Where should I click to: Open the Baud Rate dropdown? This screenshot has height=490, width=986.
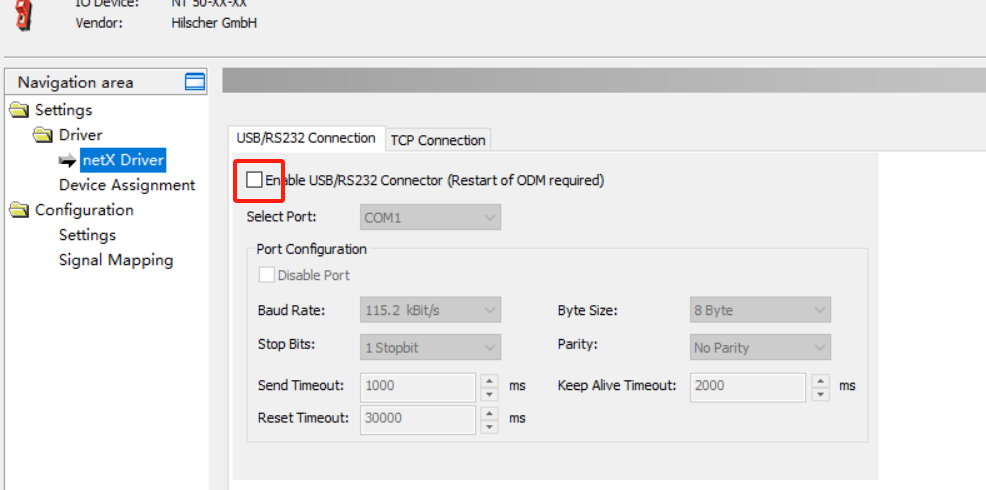430,310
